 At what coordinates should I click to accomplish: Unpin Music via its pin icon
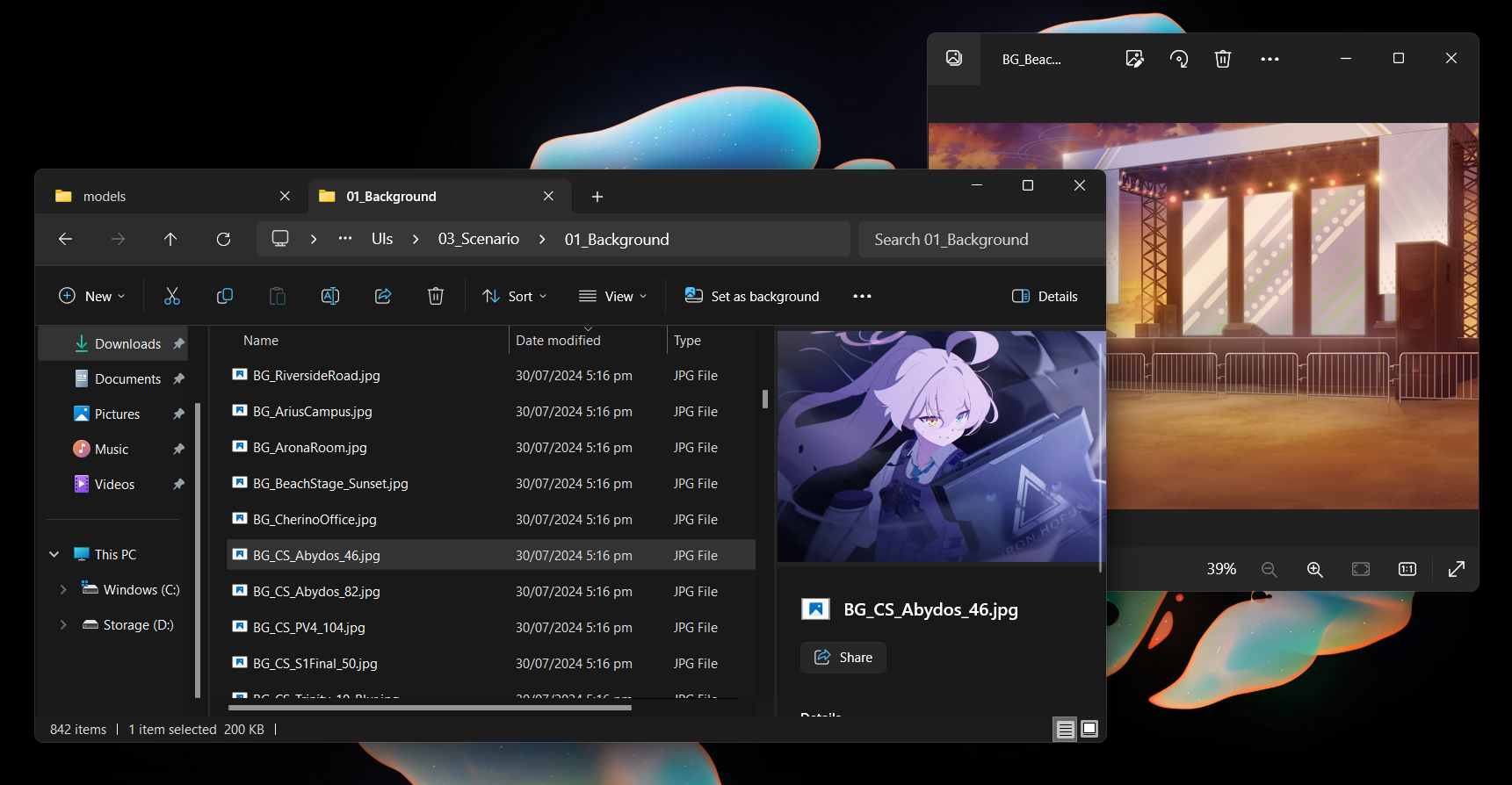[178, 449]
